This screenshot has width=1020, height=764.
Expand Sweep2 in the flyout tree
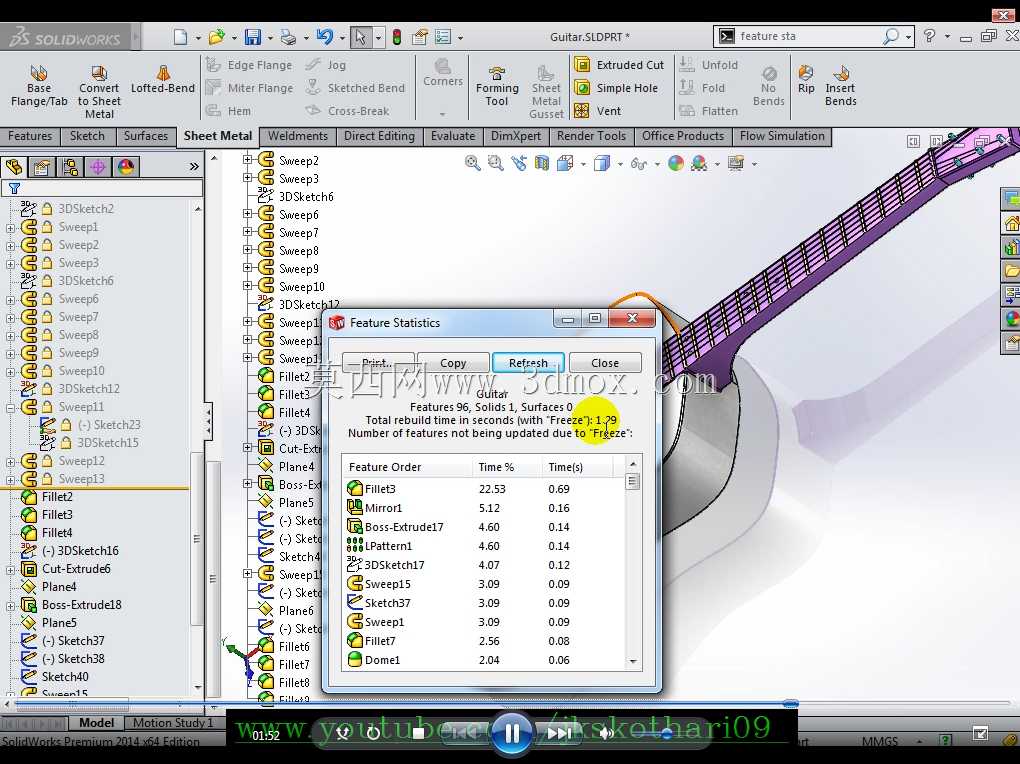[x=247, y=159]
